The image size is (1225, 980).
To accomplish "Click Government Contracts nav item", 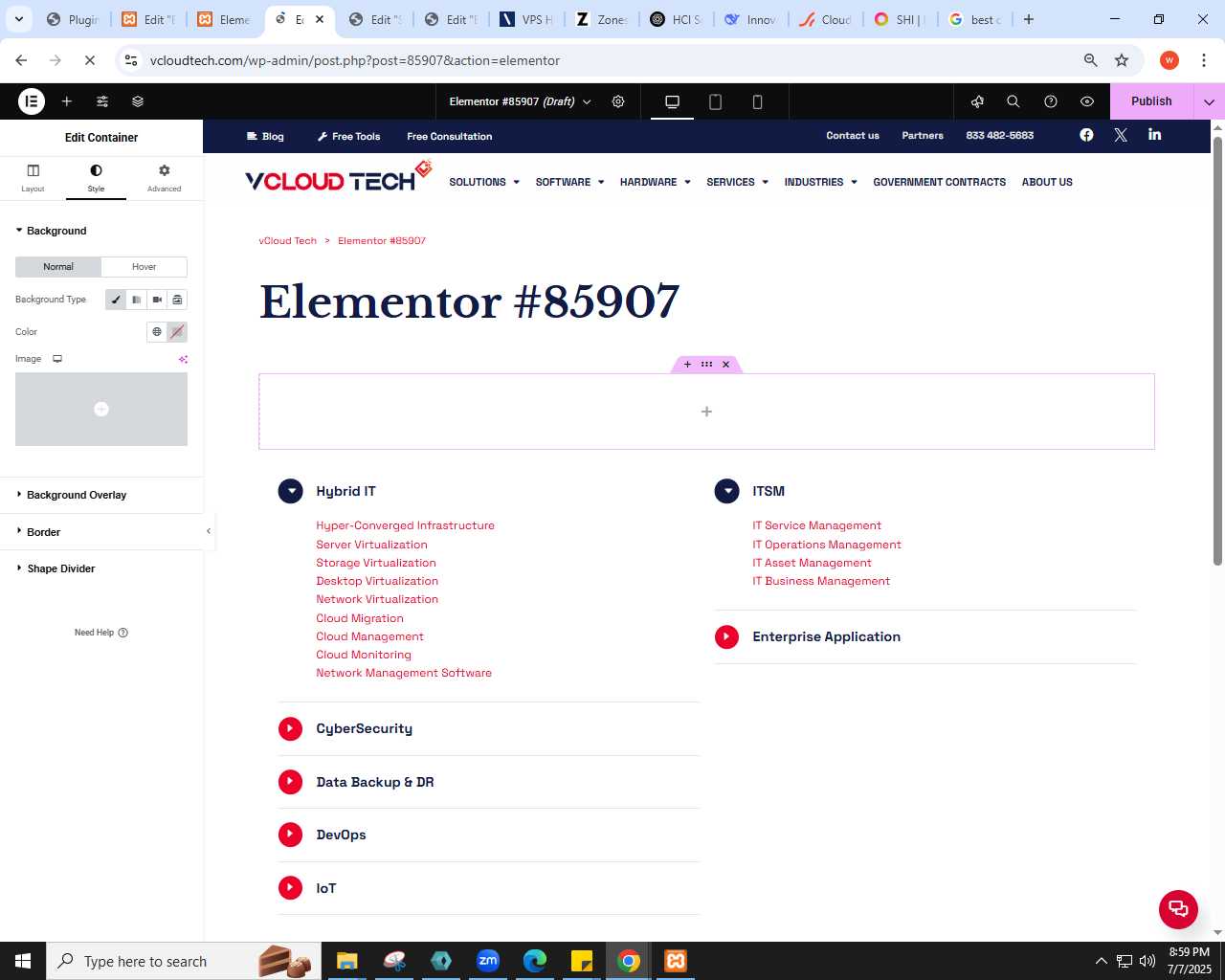I will [x=939, y=182].
